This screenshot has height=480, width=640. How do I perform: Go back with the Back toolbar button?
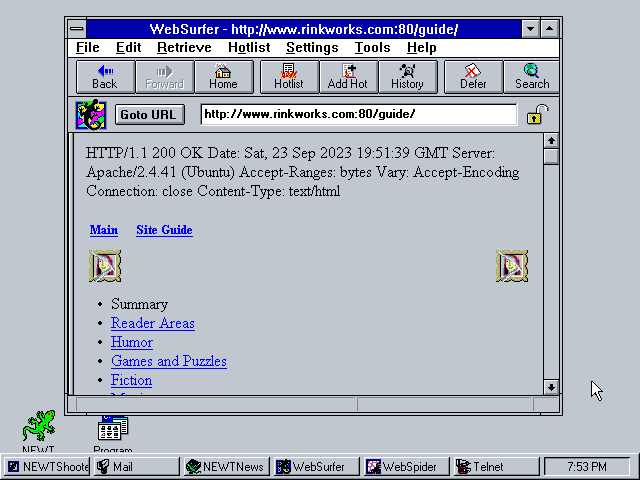(105, 77)
